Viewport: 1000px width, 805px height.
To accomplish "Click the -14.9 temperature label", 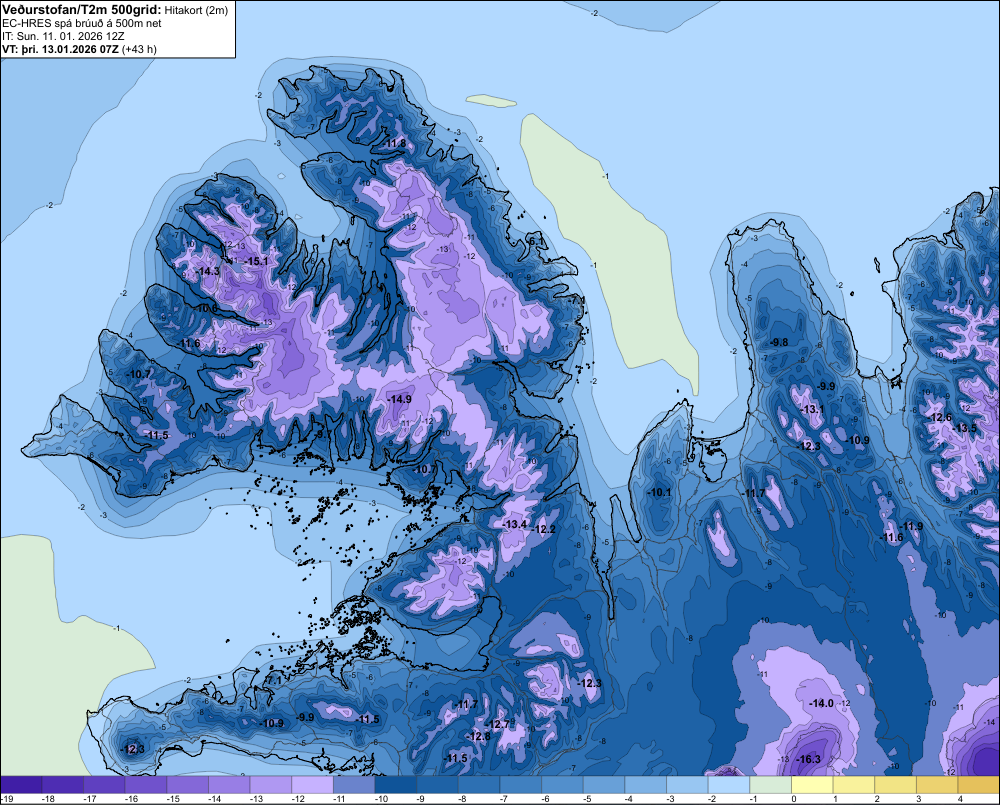I will point(399,399).
